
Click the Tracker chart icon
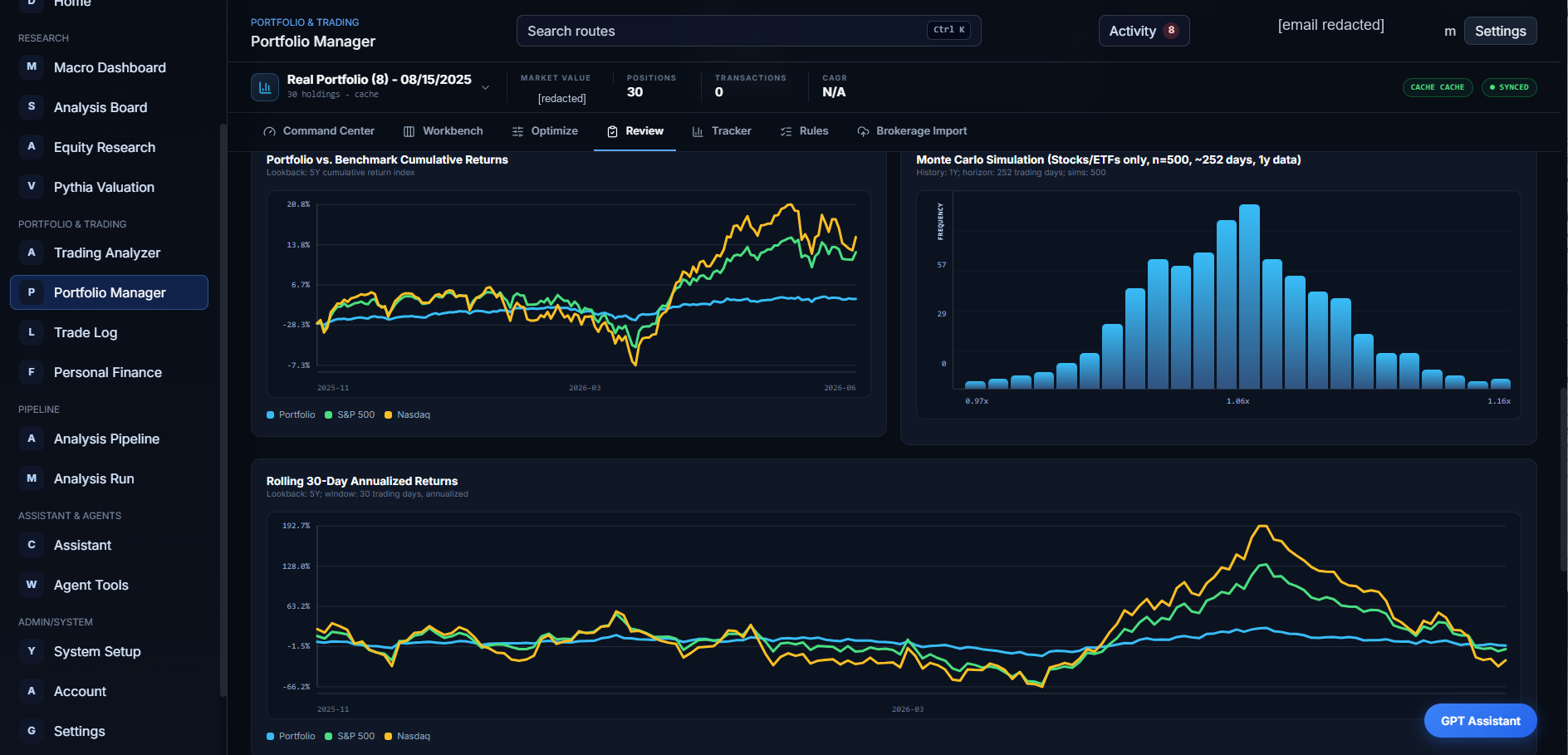click(698, 131)
